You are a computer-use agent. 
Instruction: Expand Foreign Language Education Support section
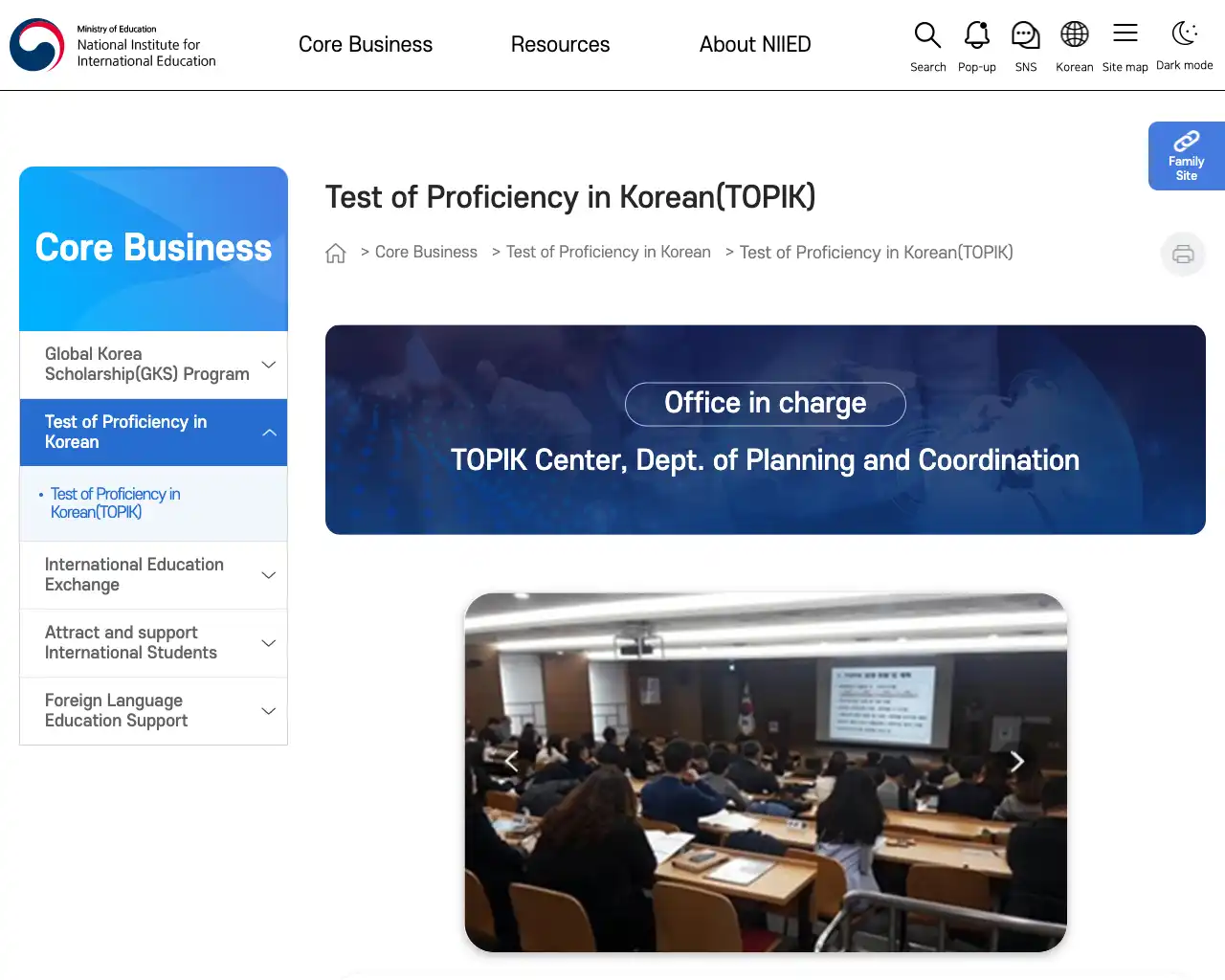(153, 711)
